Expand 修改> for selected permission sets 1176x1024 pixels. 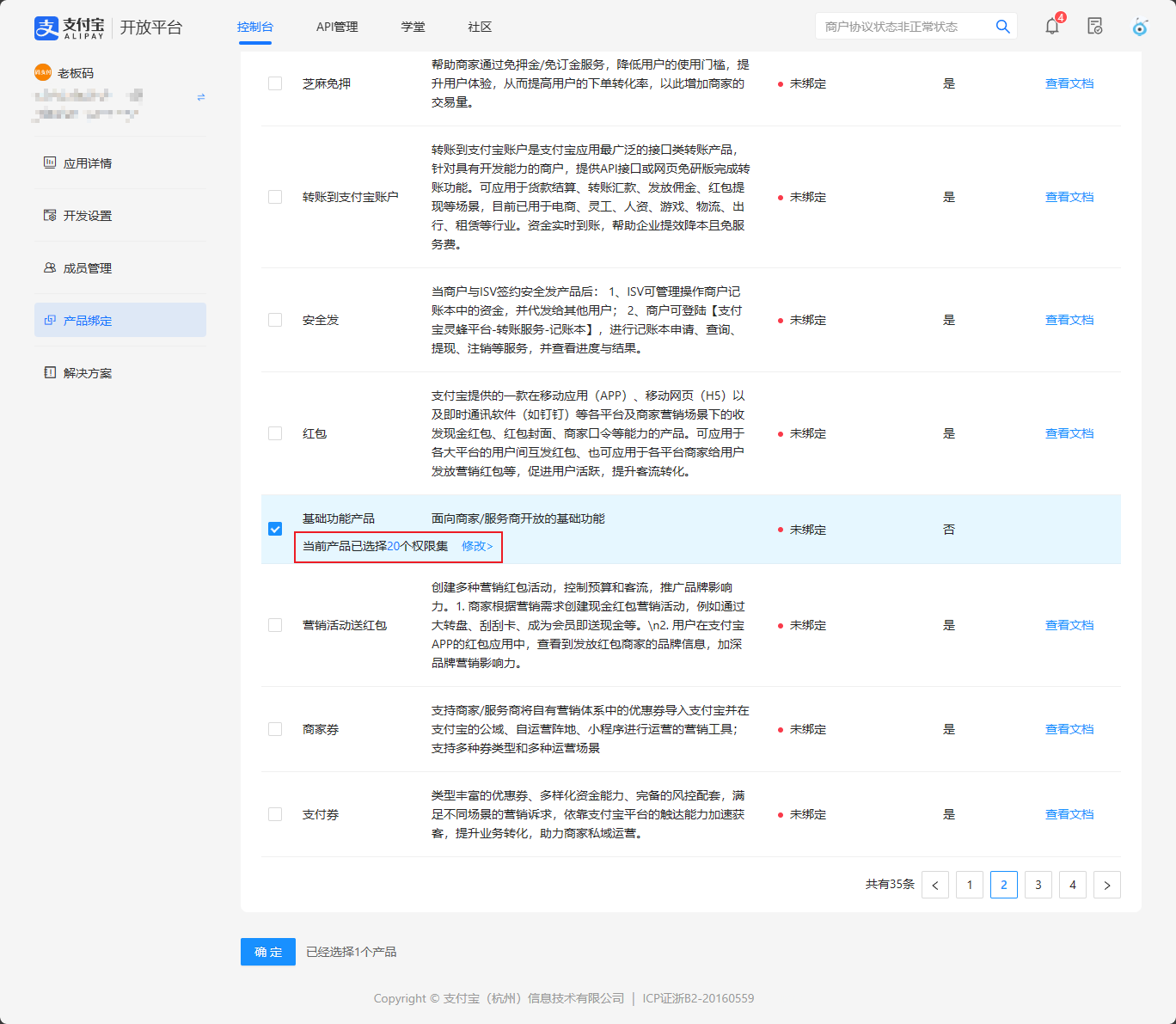pos(477,546)
